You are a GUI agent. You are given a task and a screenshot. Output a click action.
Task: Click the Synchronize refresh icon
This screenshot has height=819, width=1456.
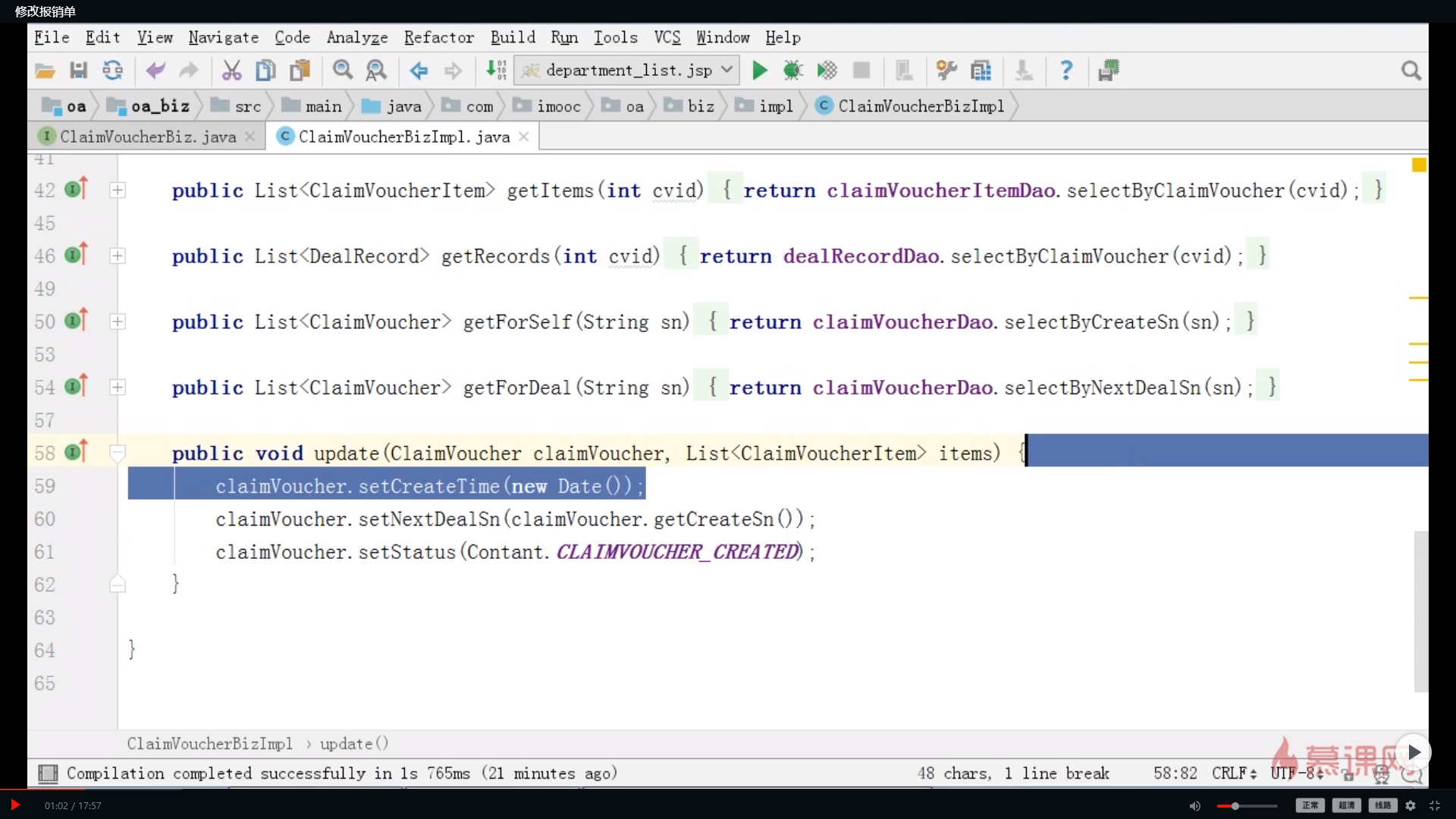coord(112,71)
